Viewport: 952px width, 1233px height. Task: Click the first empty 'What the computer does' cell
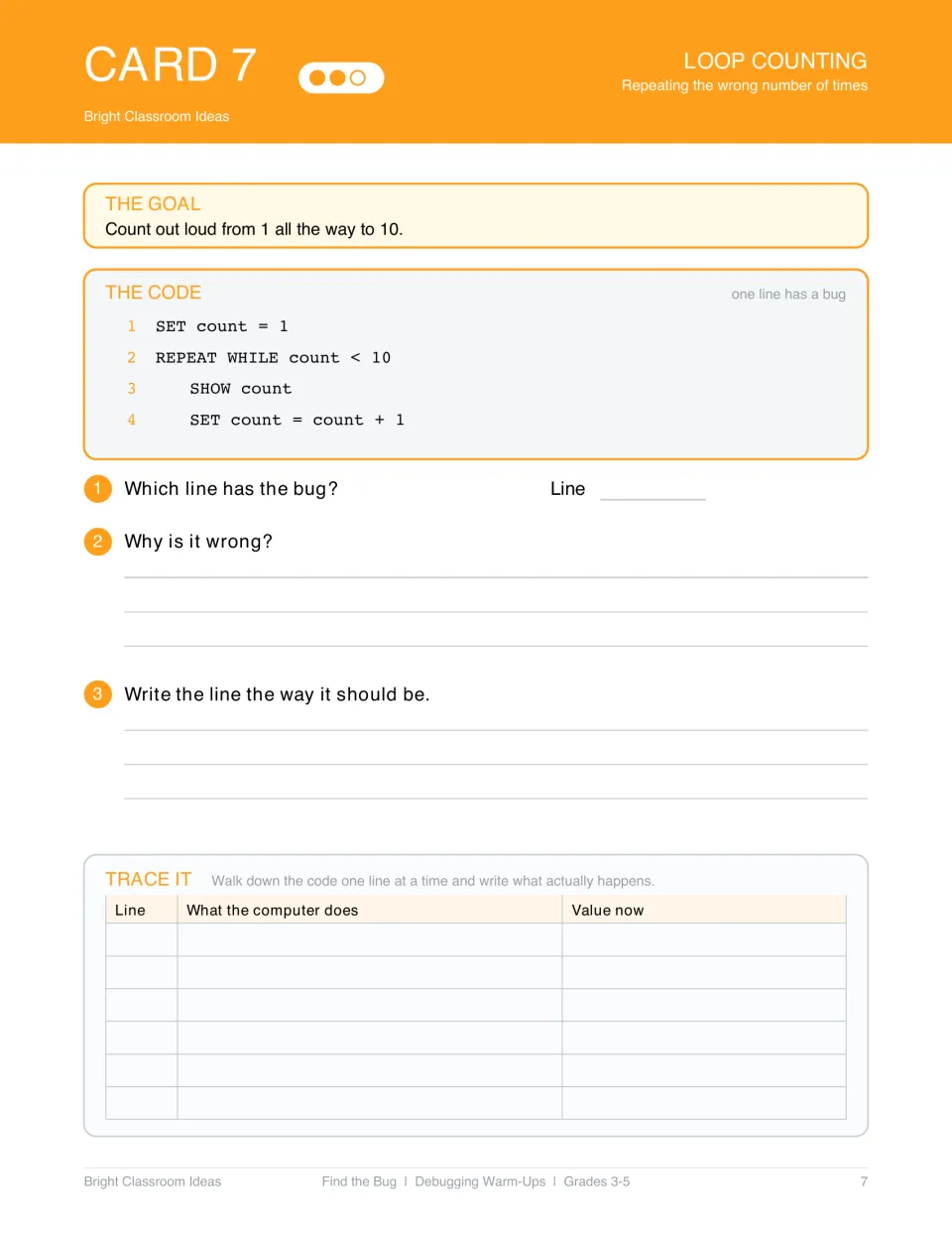[370, 939]
